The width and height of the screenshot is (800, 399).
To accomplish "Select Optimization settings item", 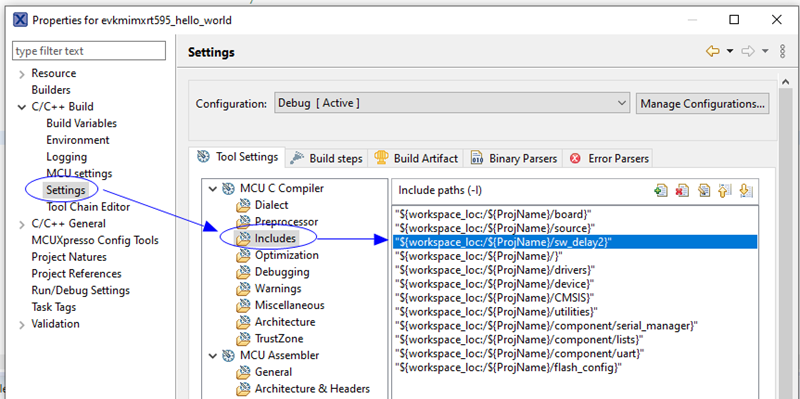I will 287,255.
